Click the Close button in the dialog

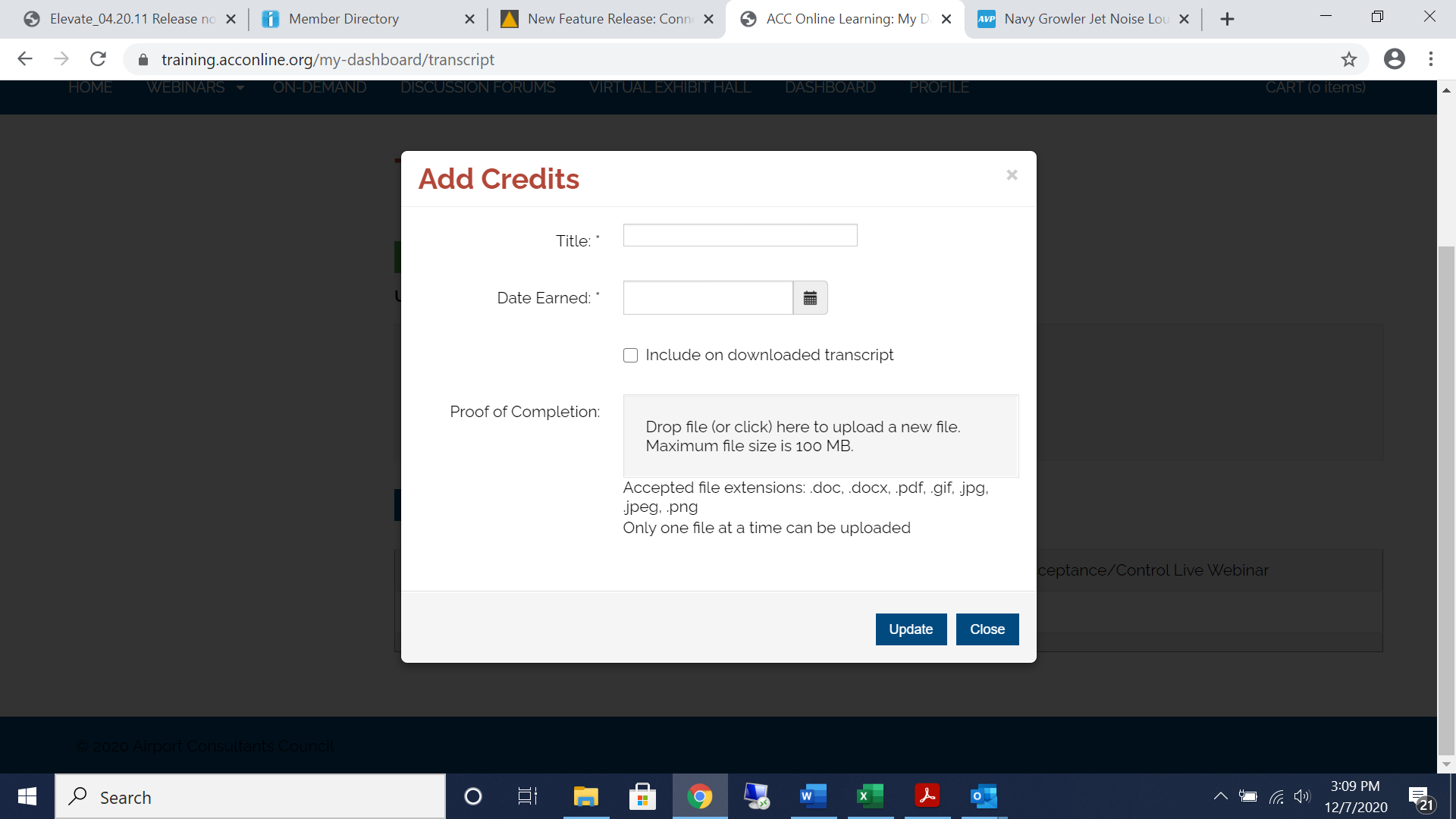[x=987, y=629]
